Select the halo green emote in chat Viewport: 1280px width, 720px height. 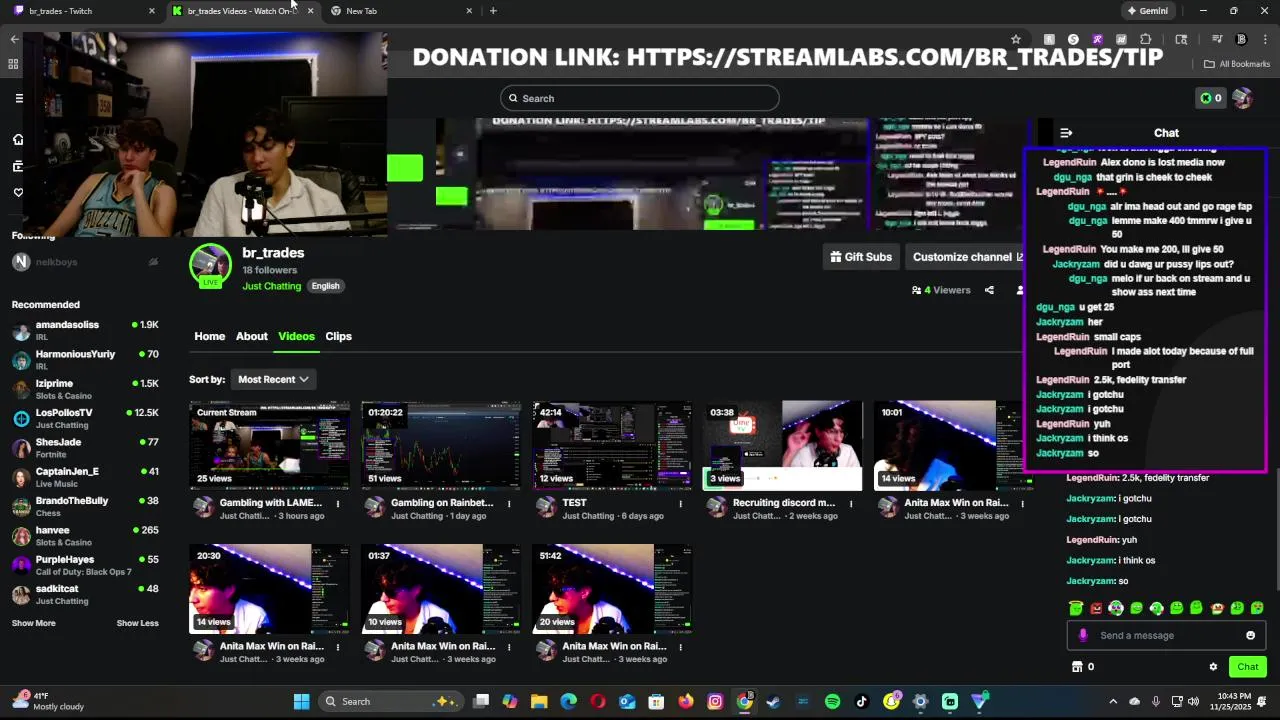[1076, 608]
